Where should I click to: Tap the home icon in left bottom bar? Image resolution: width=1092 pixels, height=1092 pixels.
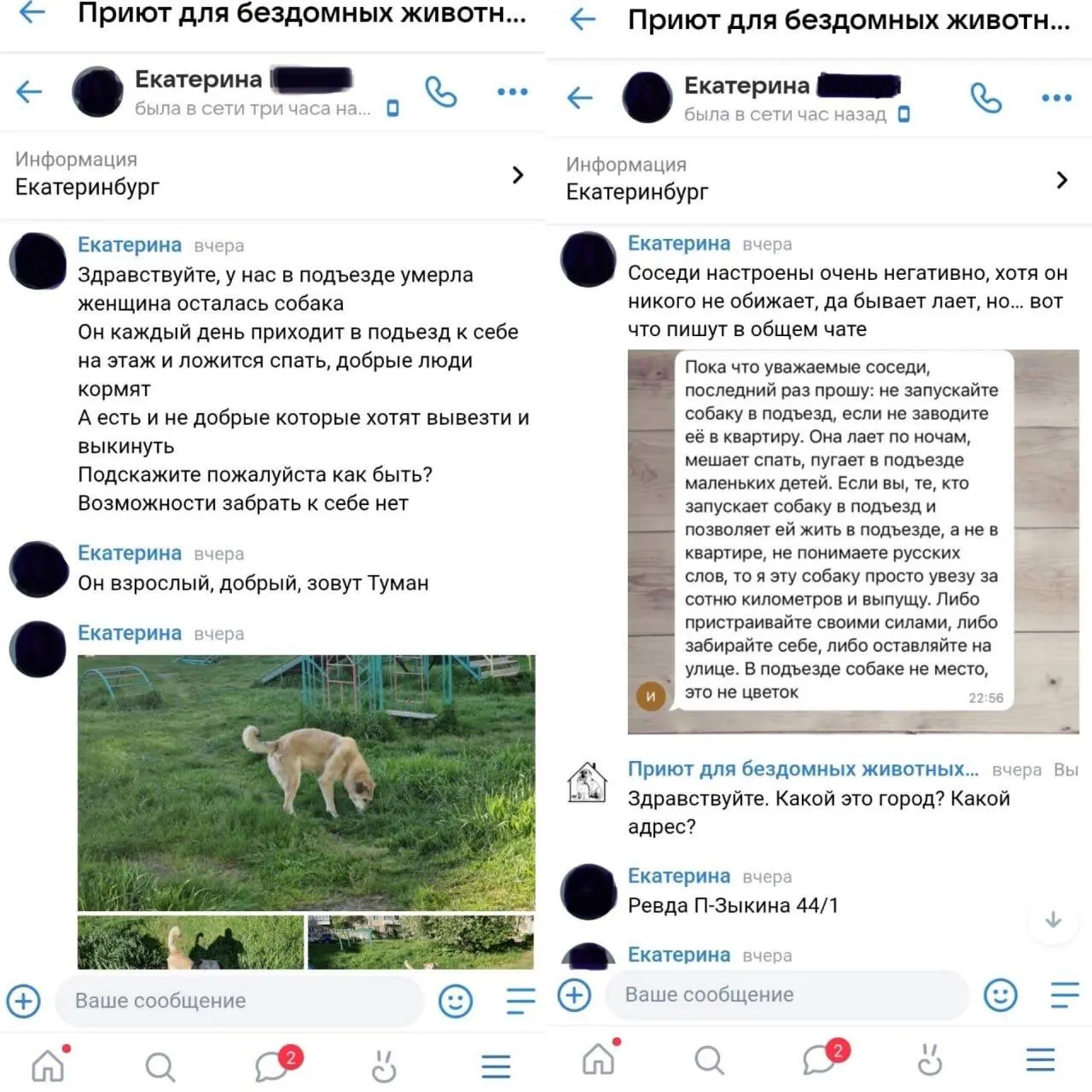point(49,1063)
